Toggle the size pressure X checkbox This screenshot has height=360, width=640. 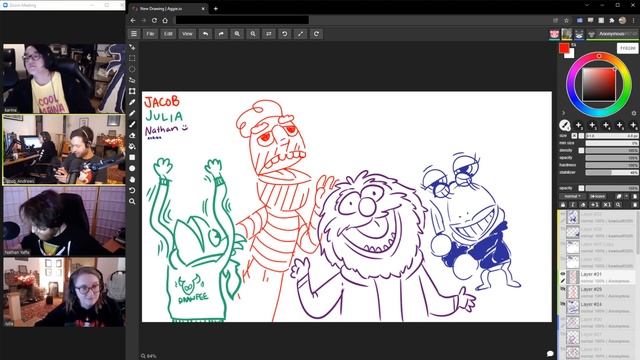(x=574, y=136)
